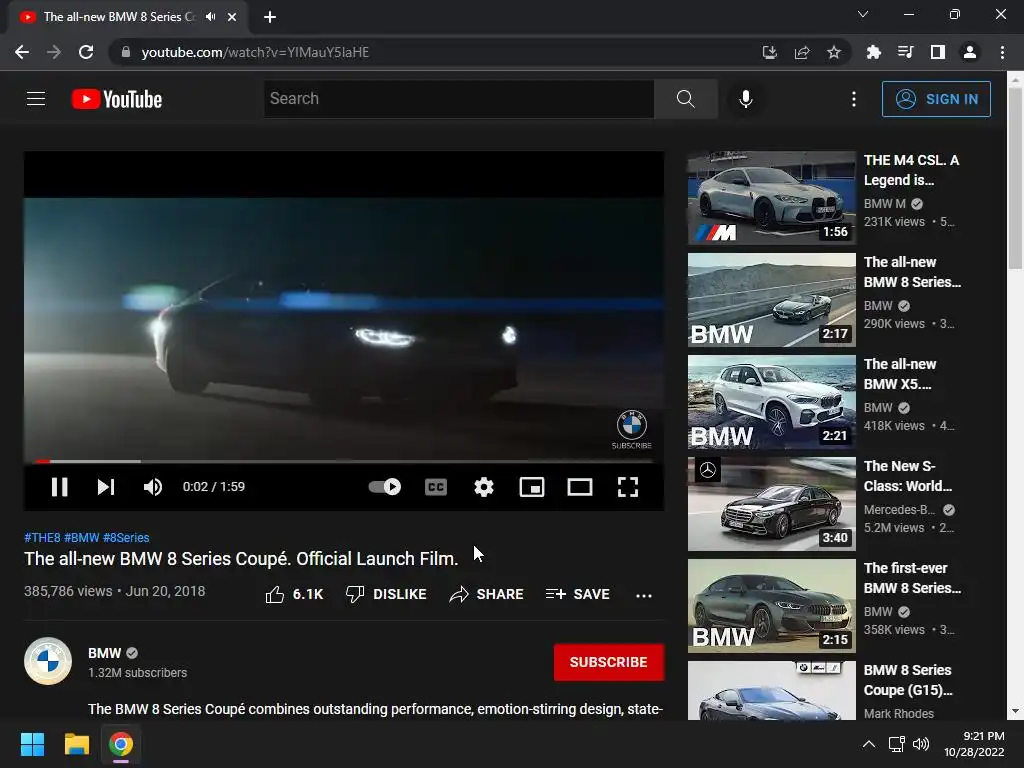The image size is (1024, 768).
Task: Open tab search chevron
Action: (863, 14)
